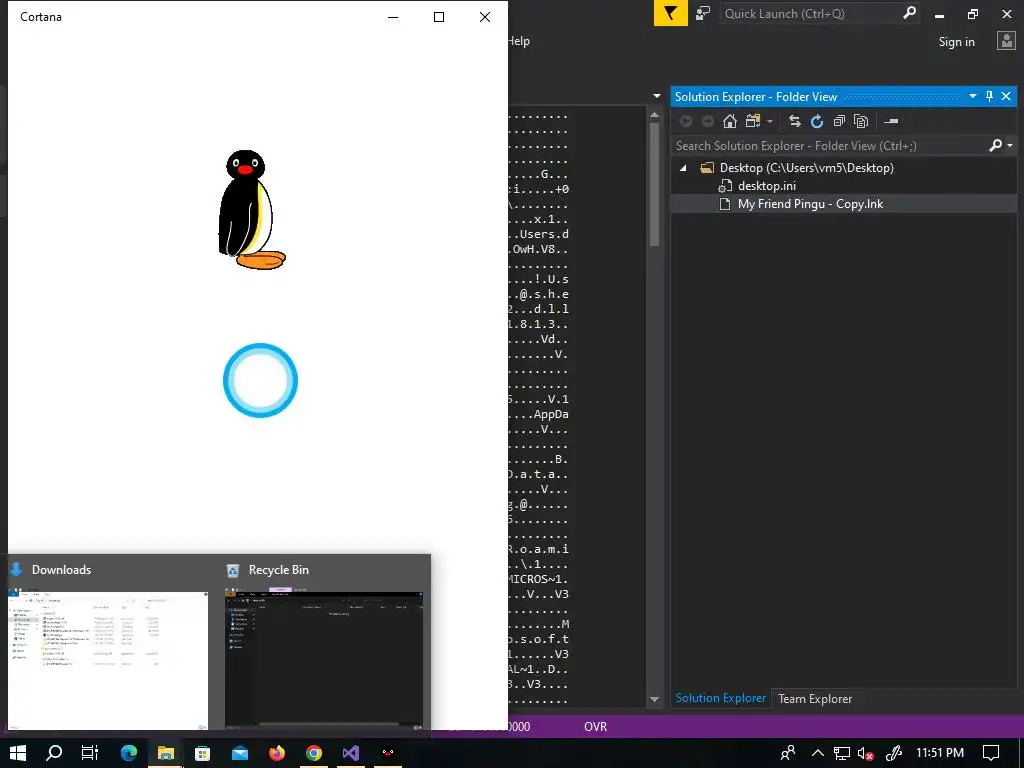Click the 11:51 PM taskbar clock
The image size is (1024, 768).
pyautogui.click(x=940, y=753)
